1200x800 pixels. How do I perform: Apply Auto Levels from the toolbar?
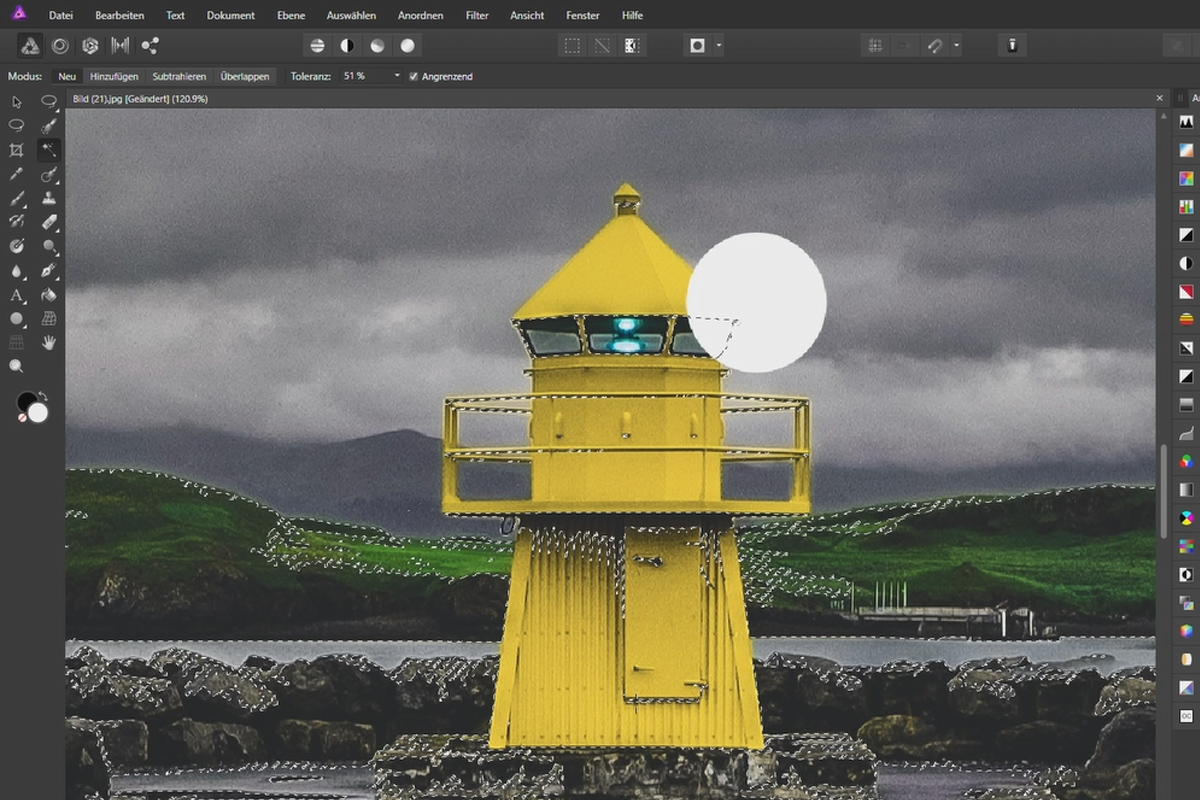[317, 46]
